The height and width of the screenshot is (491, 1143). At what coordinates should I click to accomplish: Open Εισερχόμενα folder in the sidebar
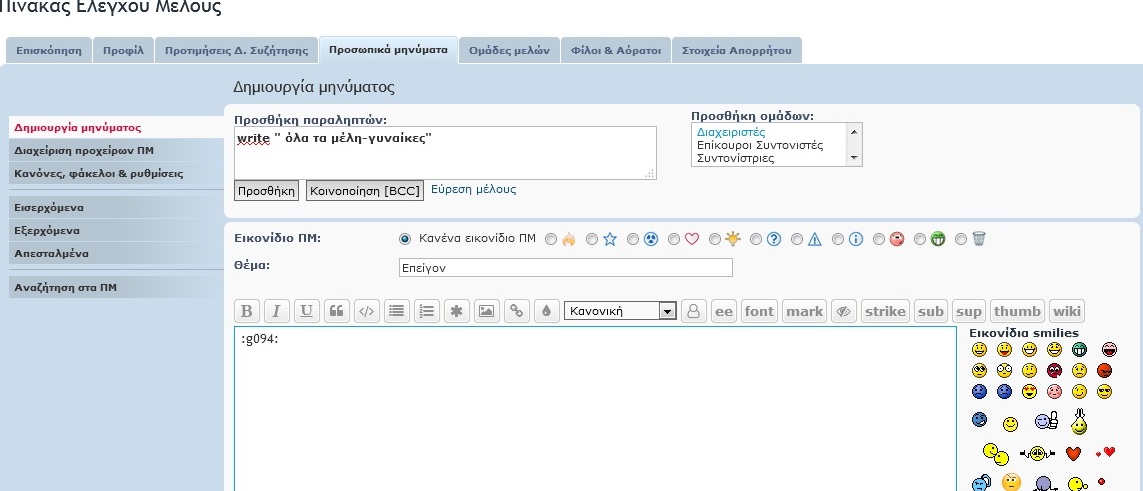49,208
